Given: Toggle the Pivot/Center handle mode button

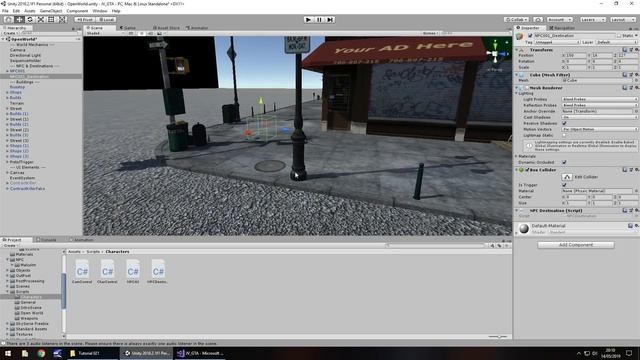Looking at the screenshot, I should (84, 20).
